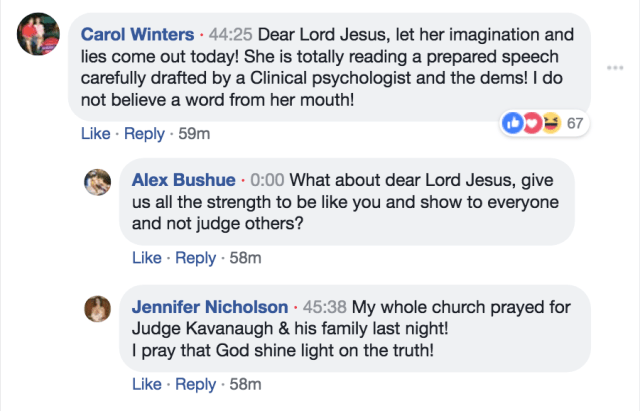Like Carol Winters' comment
Image resolution: width=640 pixels, height=411 pixels.
[x=95, y=133]
